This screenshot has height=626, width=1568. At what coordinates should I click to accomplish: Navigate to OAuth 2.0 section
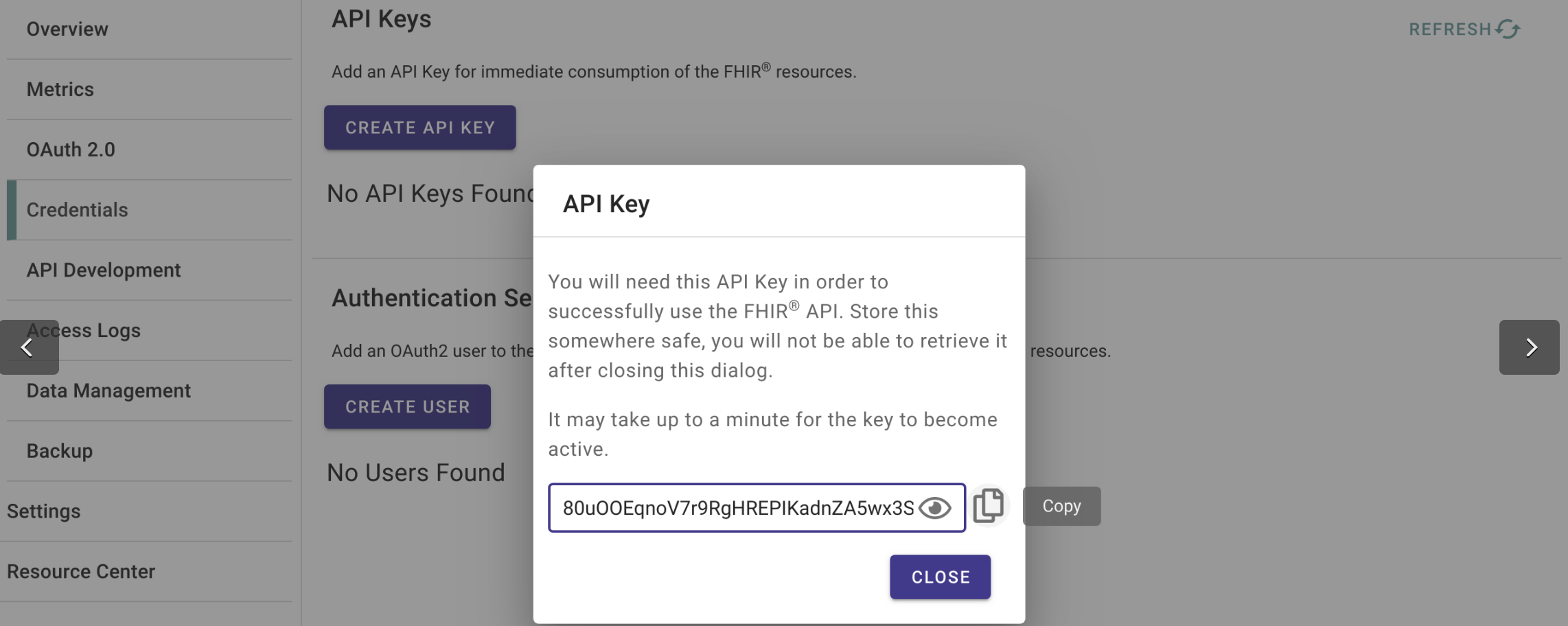click(x=71, y=150)
